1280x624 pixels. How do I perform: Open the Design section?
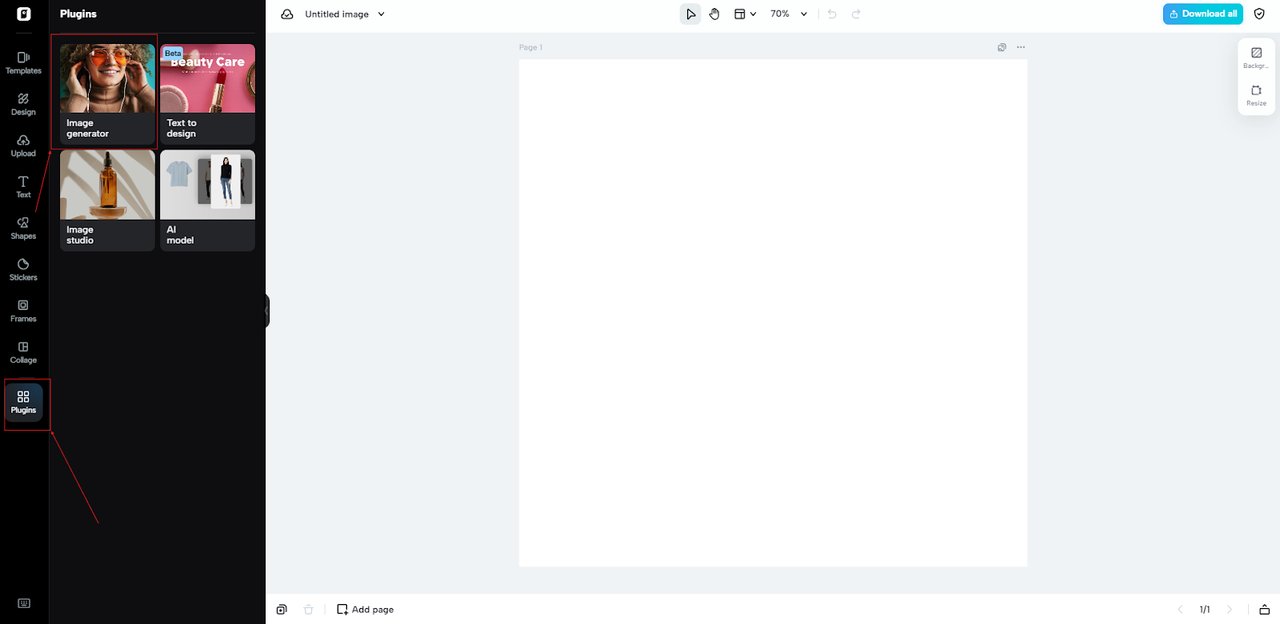point(22,104)
